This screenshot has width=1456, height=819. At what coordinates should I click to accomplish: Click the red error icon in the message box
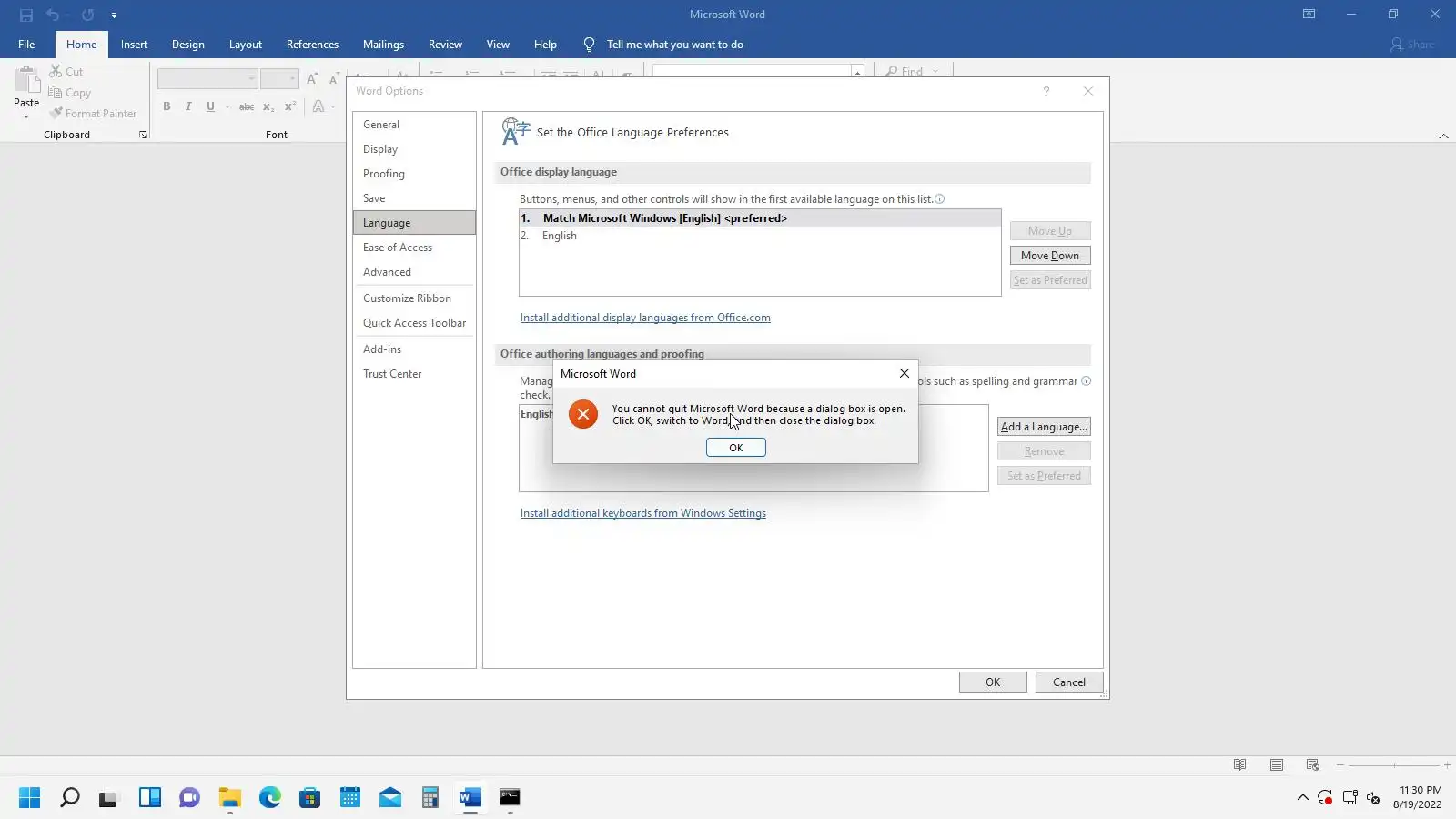pyautogui.click(x=583, y=414)
